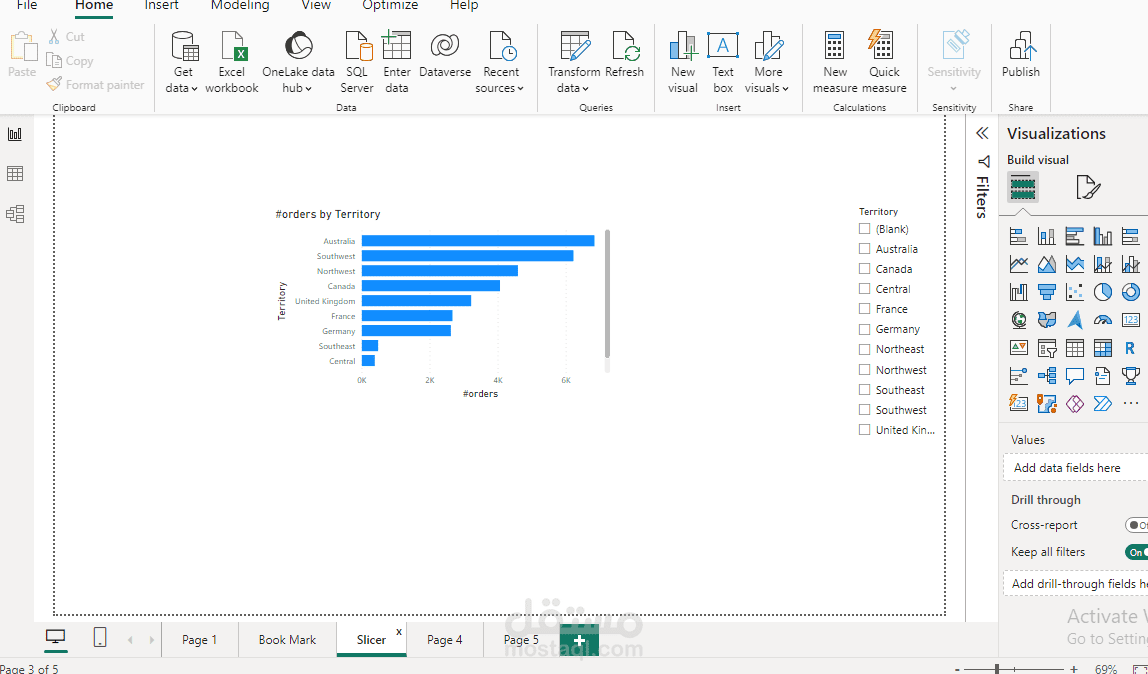This screenshot has width=1148, height=674.
Task: Select the slicer visual icon
Action: [x=1047, y=348]
